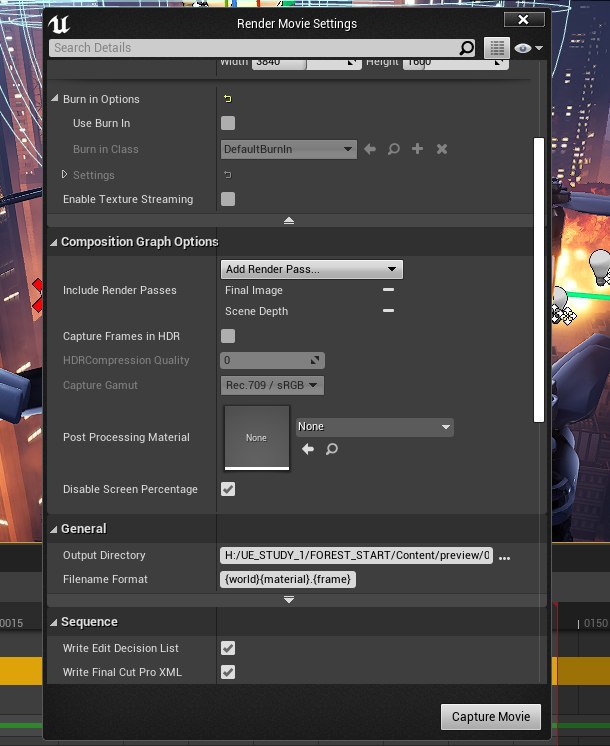
Task: Reset Burn in Options to default arrow
Action: tap(227, 99)
